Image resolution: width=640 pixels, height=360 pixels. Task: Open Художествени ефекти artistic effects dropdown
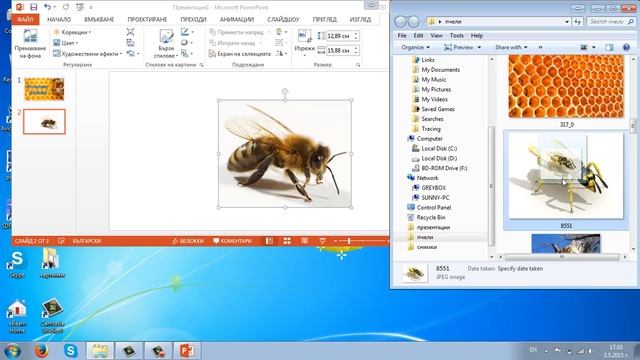click(x=88, y=53)
